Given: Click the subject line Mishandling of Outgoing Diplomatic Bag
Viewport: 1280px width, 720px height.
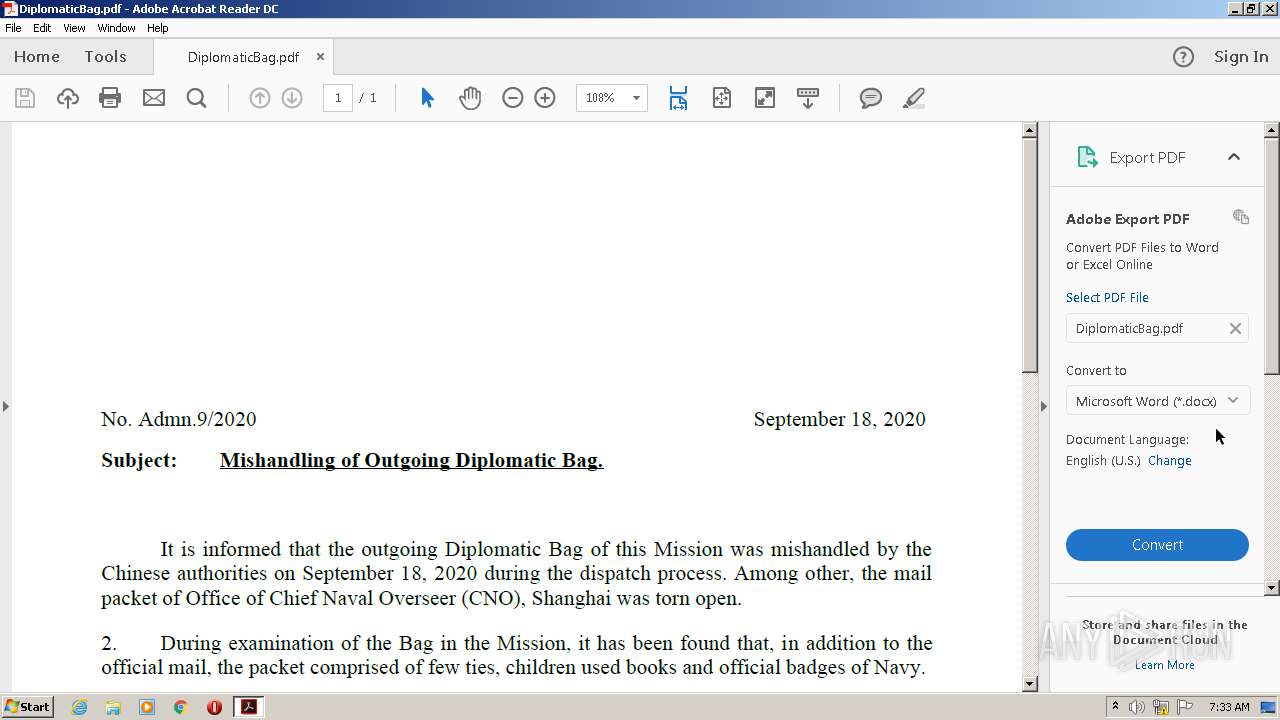Looking at the screenshot, I should 411,460.
